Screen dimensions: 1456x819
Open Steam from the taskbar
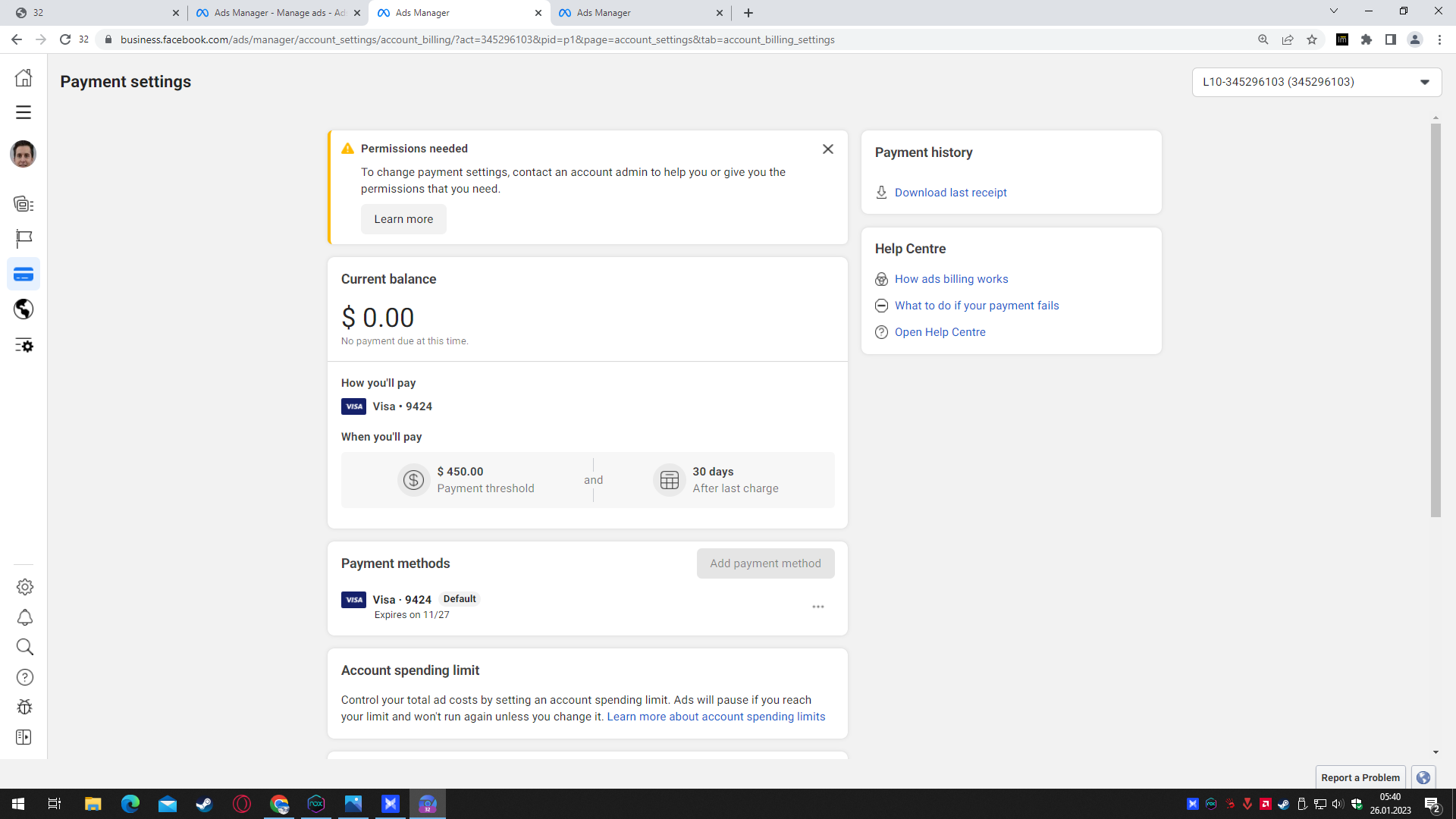pyautogui.click(x=205, y=804)
